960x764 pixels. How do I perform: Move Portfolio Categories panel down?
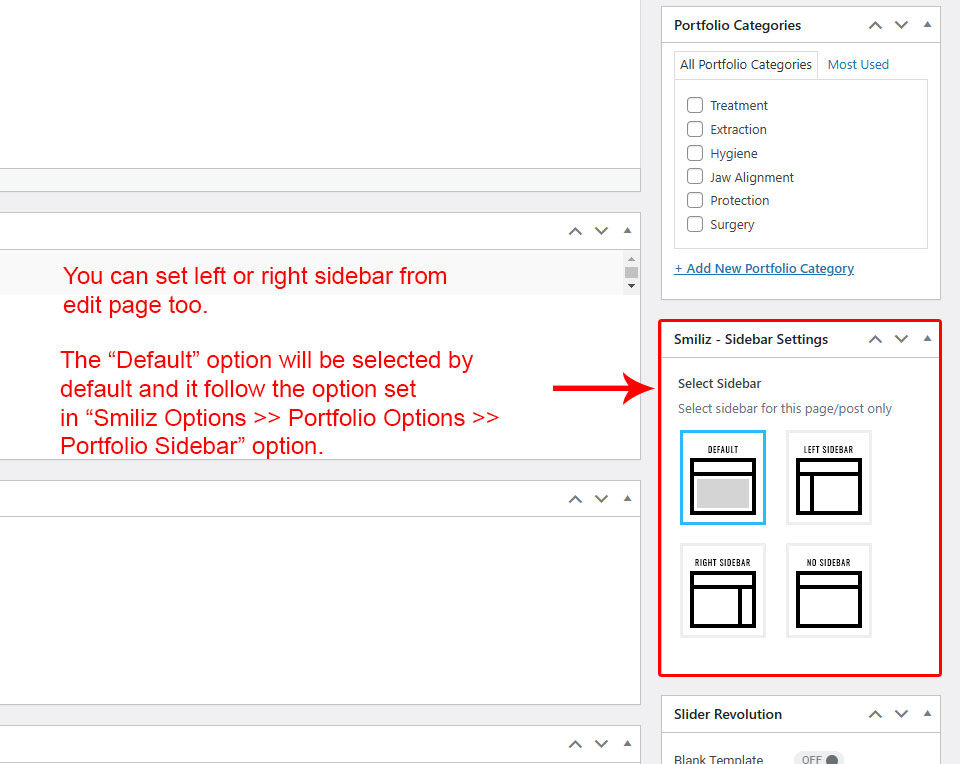(901, 25)
